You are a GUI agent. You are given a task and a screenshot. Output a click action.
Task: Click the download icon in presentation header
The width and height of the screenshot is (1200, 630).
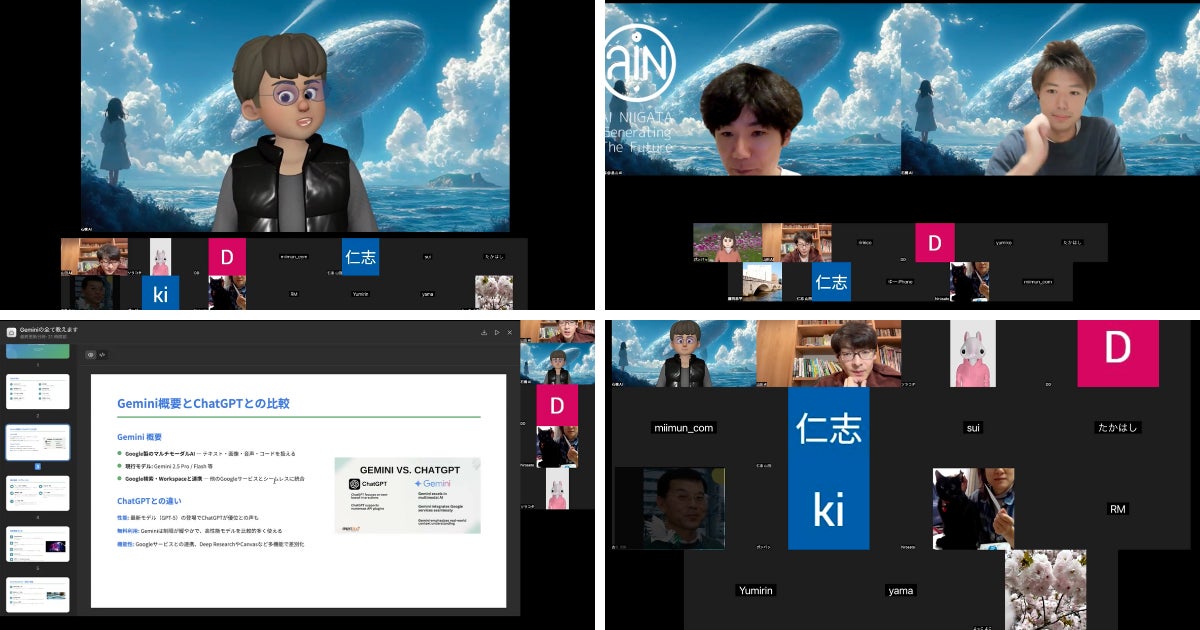484,332
